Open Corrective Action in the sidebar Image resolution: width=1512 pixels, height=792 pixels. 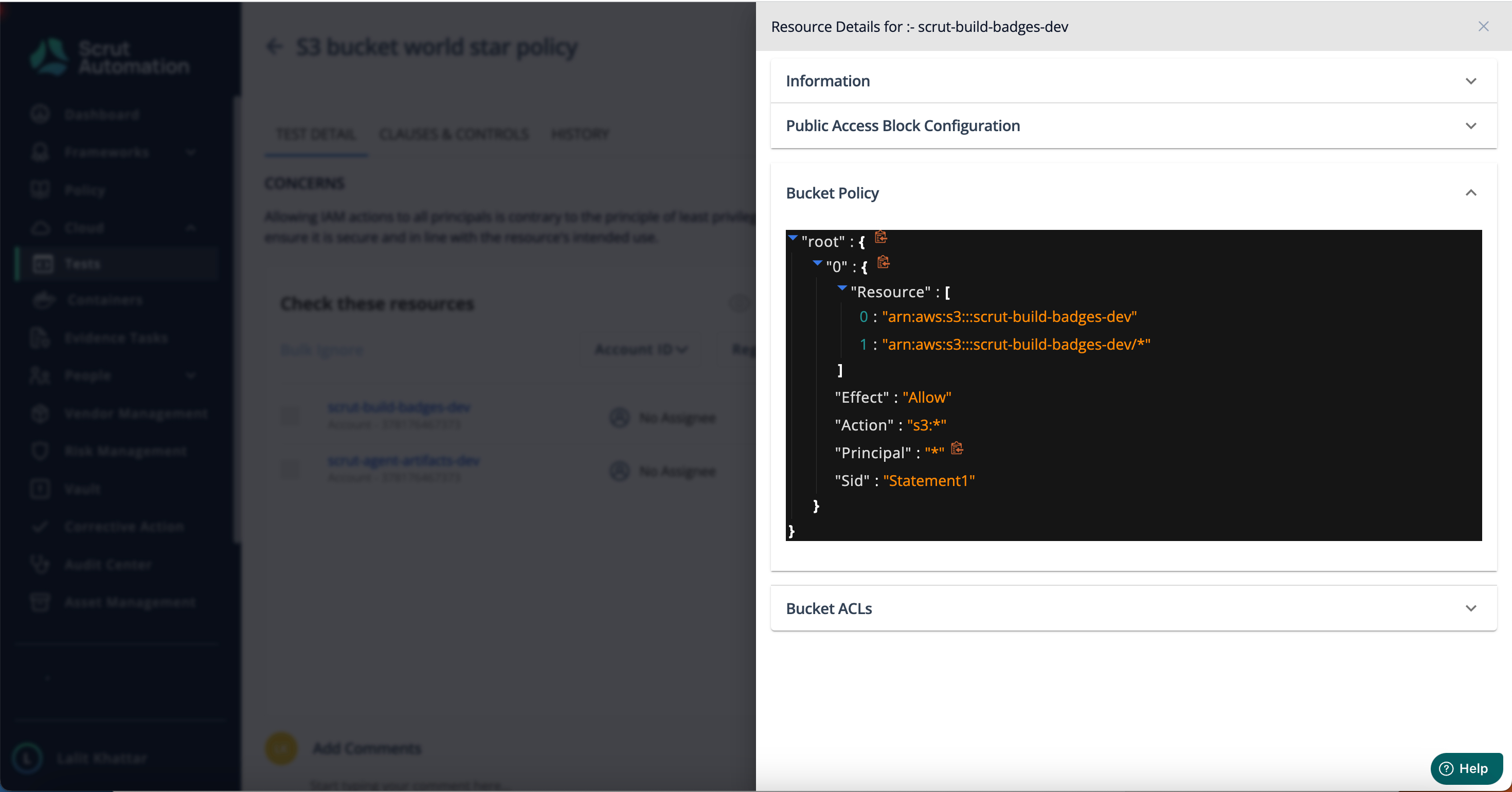[x=124, y=527]
